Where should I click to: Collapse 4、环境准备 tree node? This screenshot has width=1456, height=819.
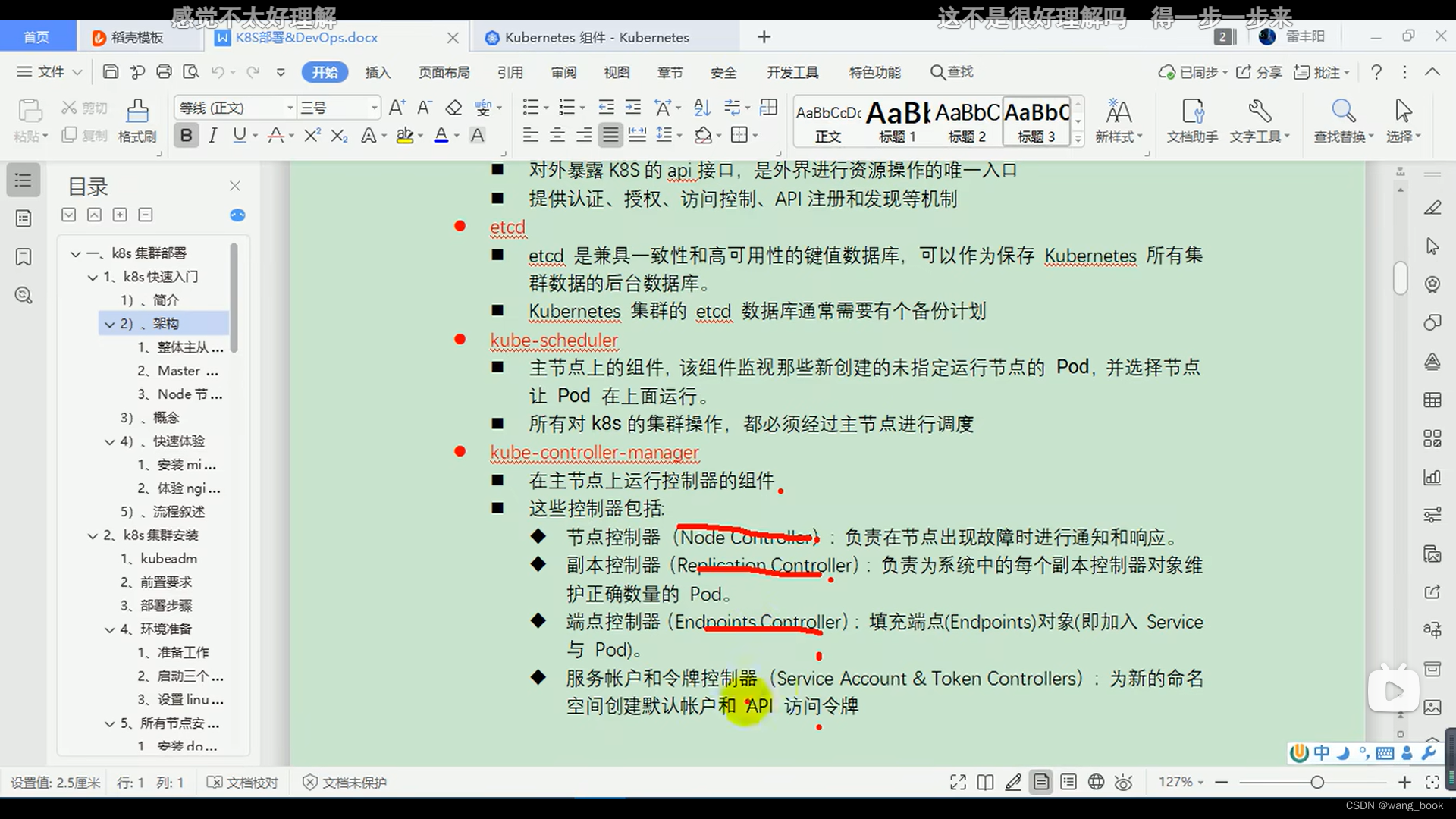coord(109,629)
